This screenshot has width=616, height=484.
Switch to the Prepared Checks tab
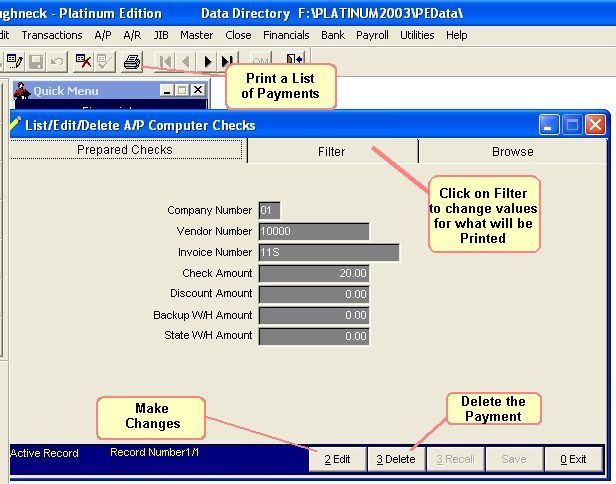click(x=125, y=150)
